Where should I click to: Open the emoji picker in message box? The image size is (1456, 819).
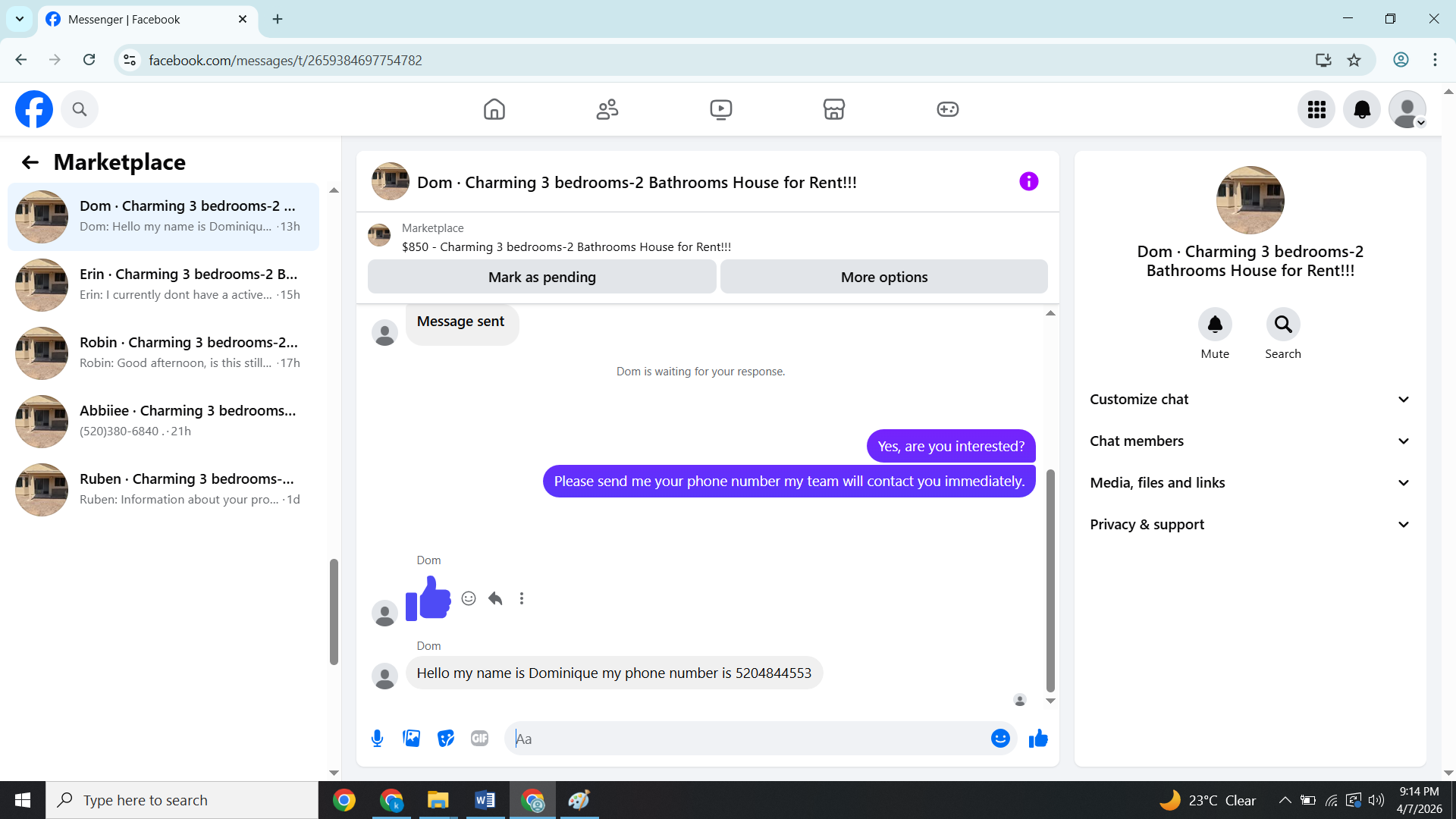pyautogui.click(x=1000, y=738)
